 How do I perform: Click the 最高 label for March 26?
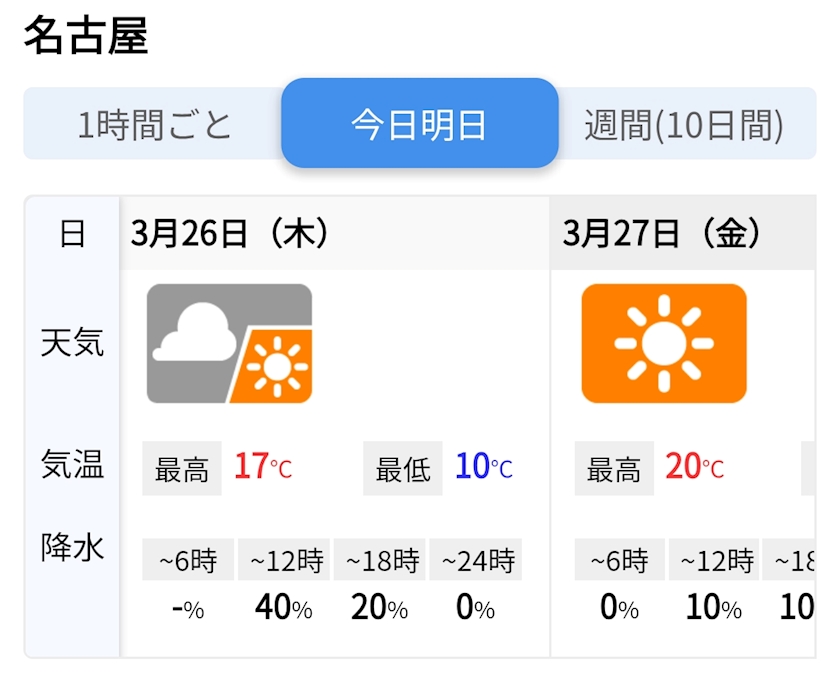(x=182, y=468)
